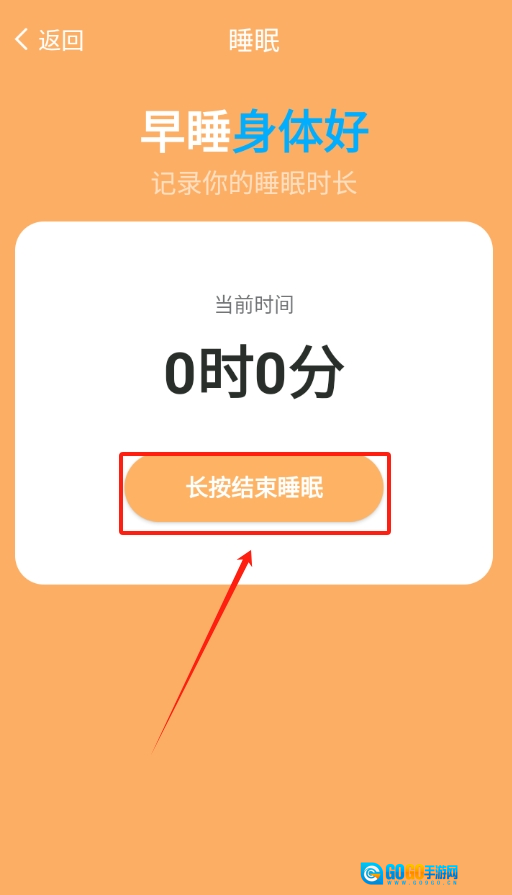Click the 0分 minute digit
This screenshot has height=895, width=512.
tap(299, 372)
